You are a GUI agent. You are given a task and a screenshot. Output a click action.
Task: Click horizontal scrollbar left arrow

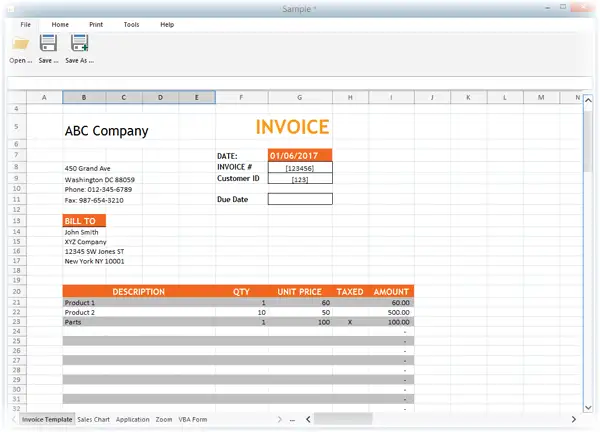point(308,419)
